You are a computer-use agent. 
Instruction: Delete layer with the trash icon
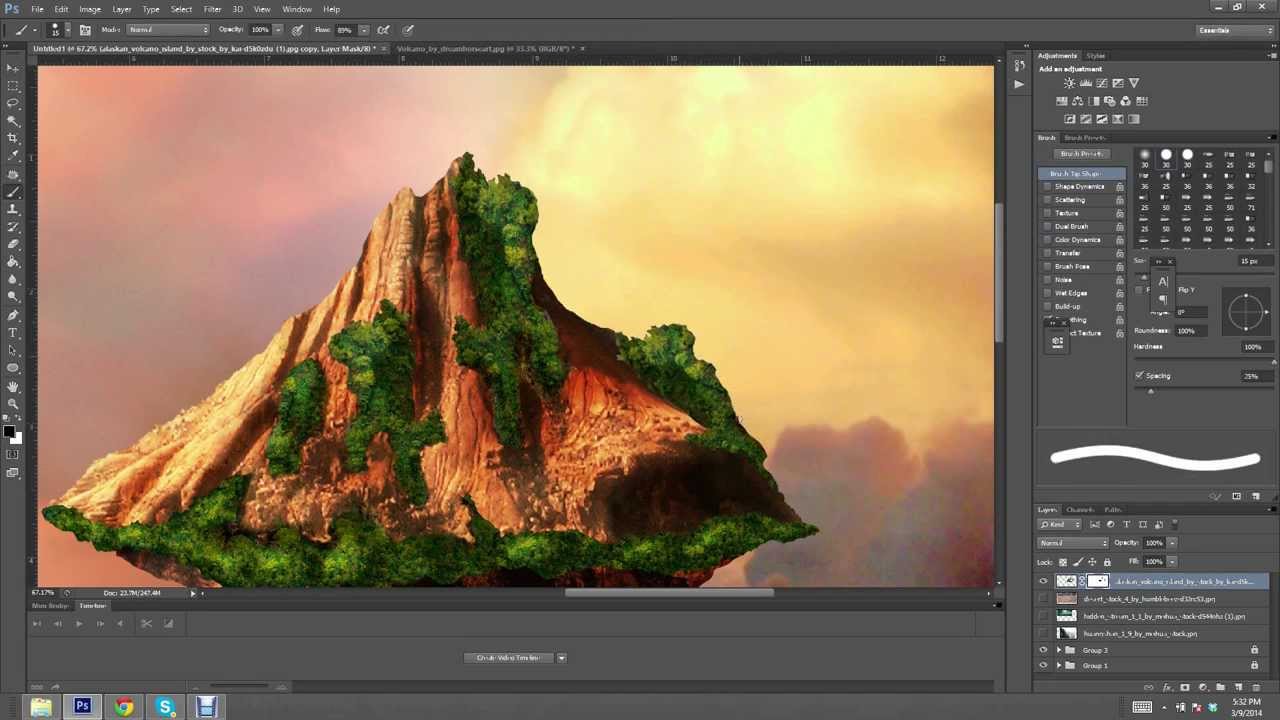[1256, 687]
